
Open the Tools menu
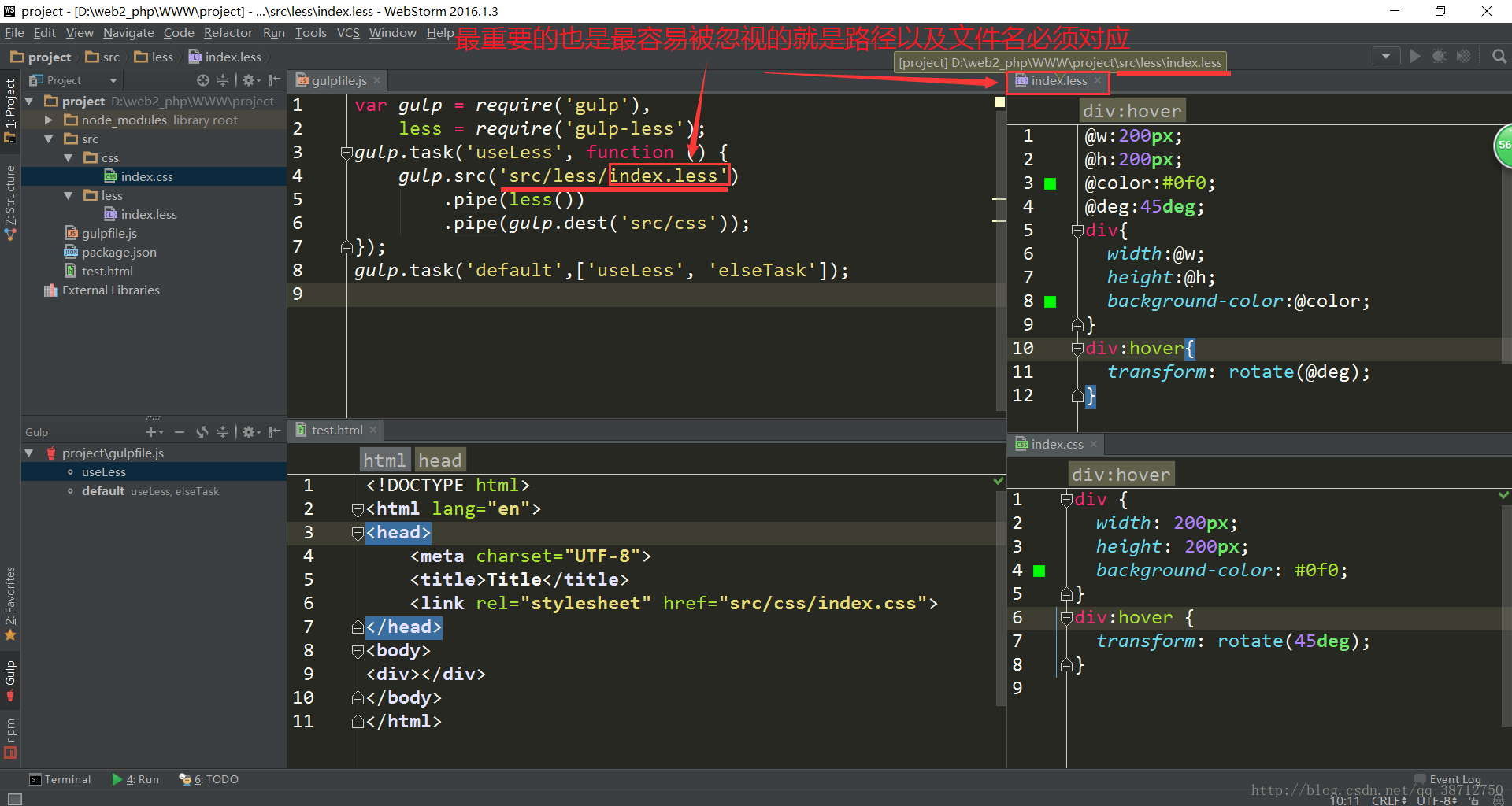[x=310, y=32]
